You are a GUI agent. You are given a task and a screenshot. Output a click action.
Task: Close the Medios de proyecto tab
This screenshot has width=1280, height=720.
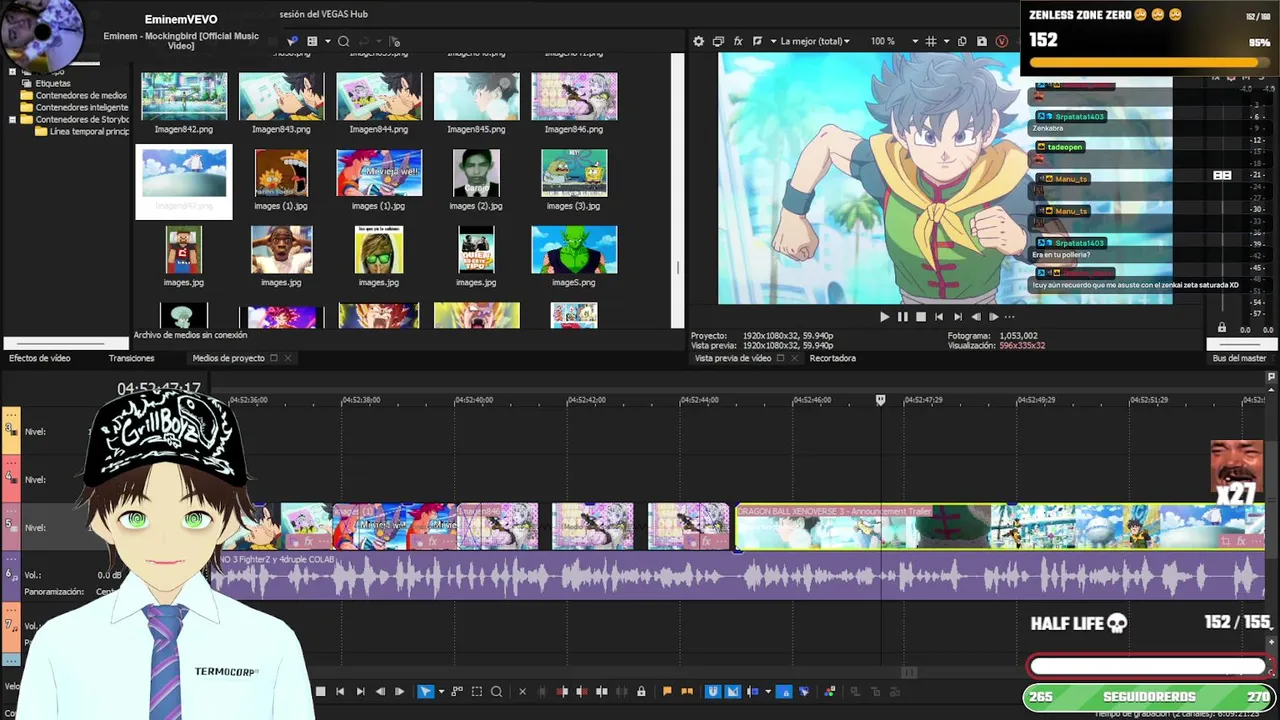coord(288,358)
